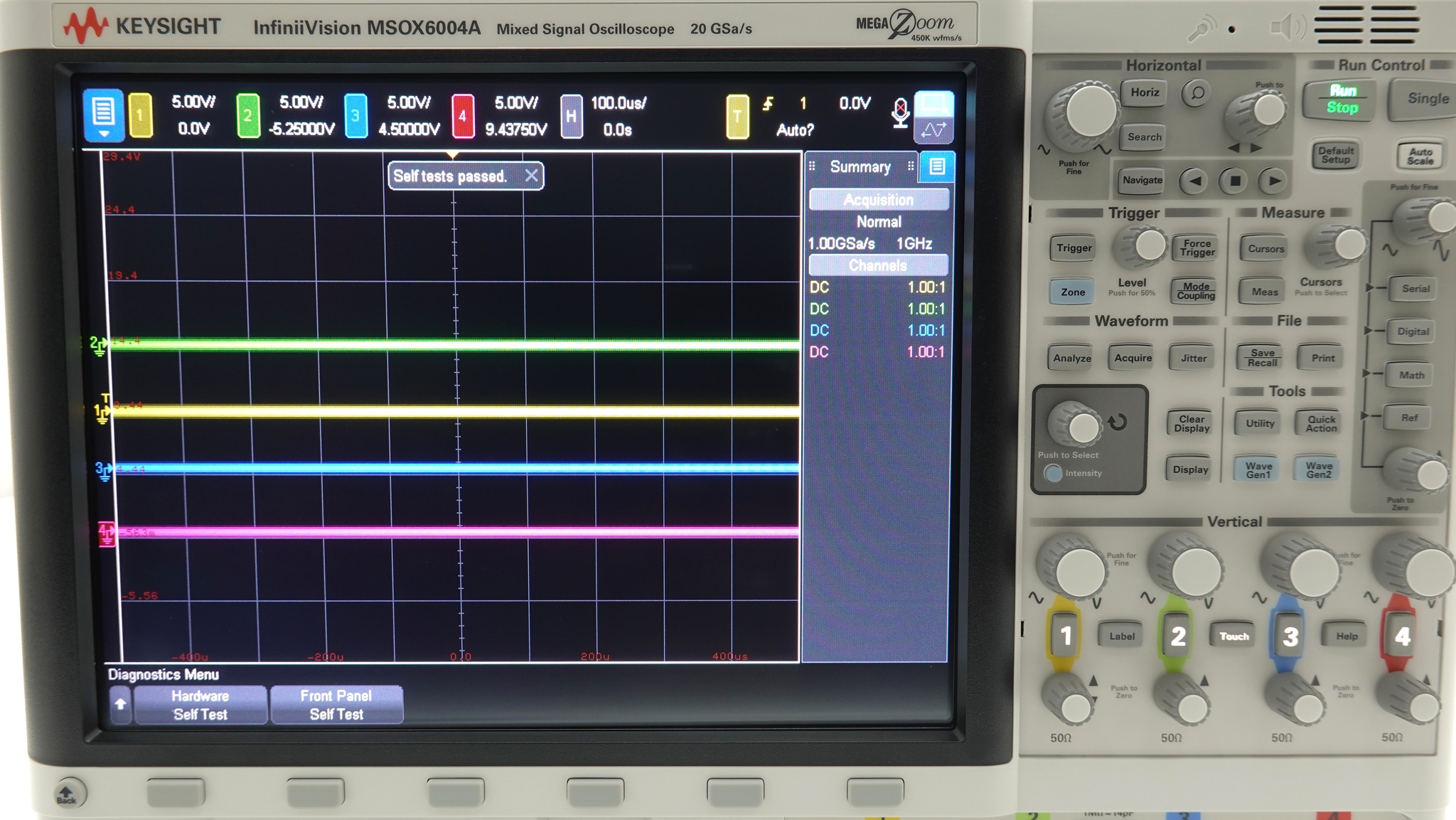This screenshot has height=820, width=1456.
Task: Tap the Wave Gen1 button
Action: [1258, 470]
